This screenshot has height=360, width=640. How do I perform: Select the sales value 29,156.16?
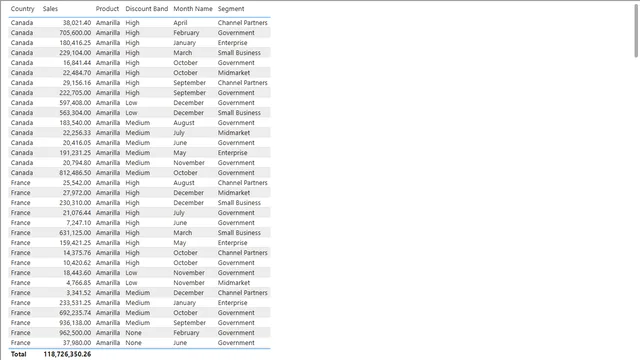click(x=77, y=83)
